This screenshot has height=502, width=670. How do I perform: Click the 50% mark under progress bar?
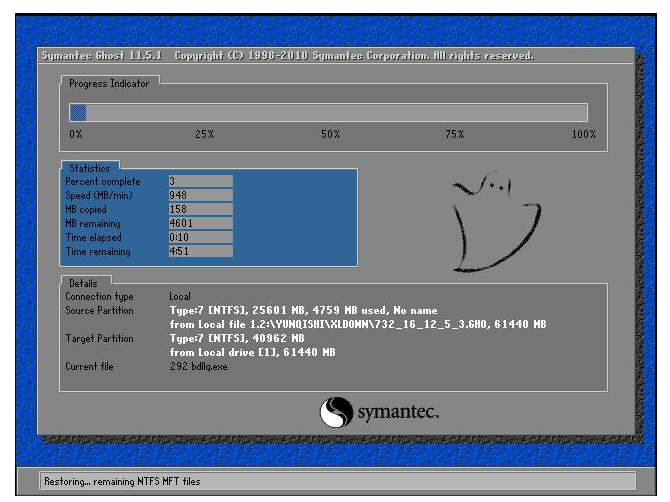330,134
